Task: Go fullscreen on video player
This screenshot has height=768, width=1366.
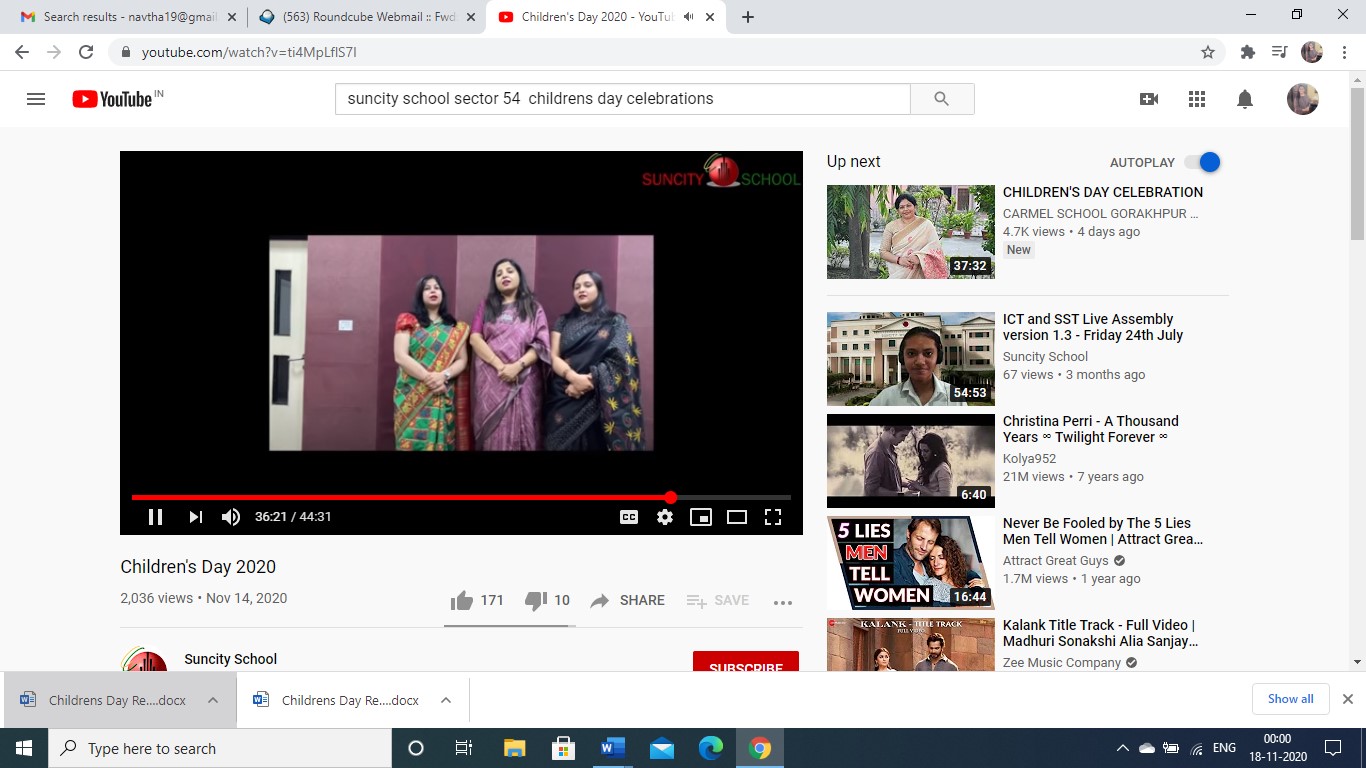Action: (x=773, y=517)
